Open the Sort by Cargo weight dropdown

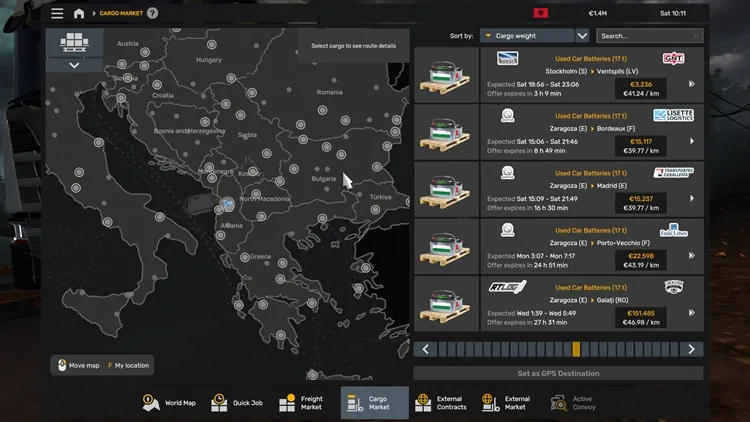(527, 36)
